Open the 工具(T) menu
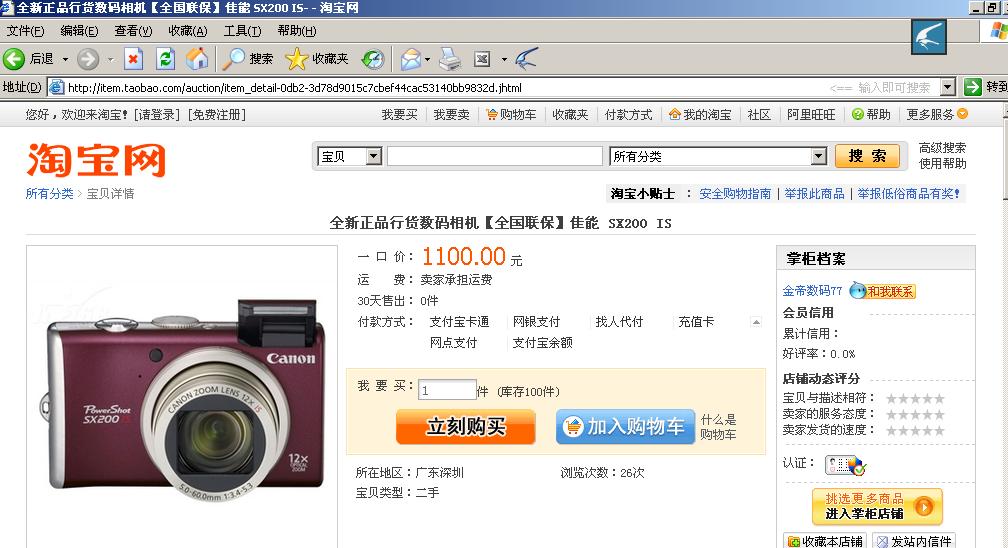Screen dimensions: 1008x548 click(x=242, y=31)
